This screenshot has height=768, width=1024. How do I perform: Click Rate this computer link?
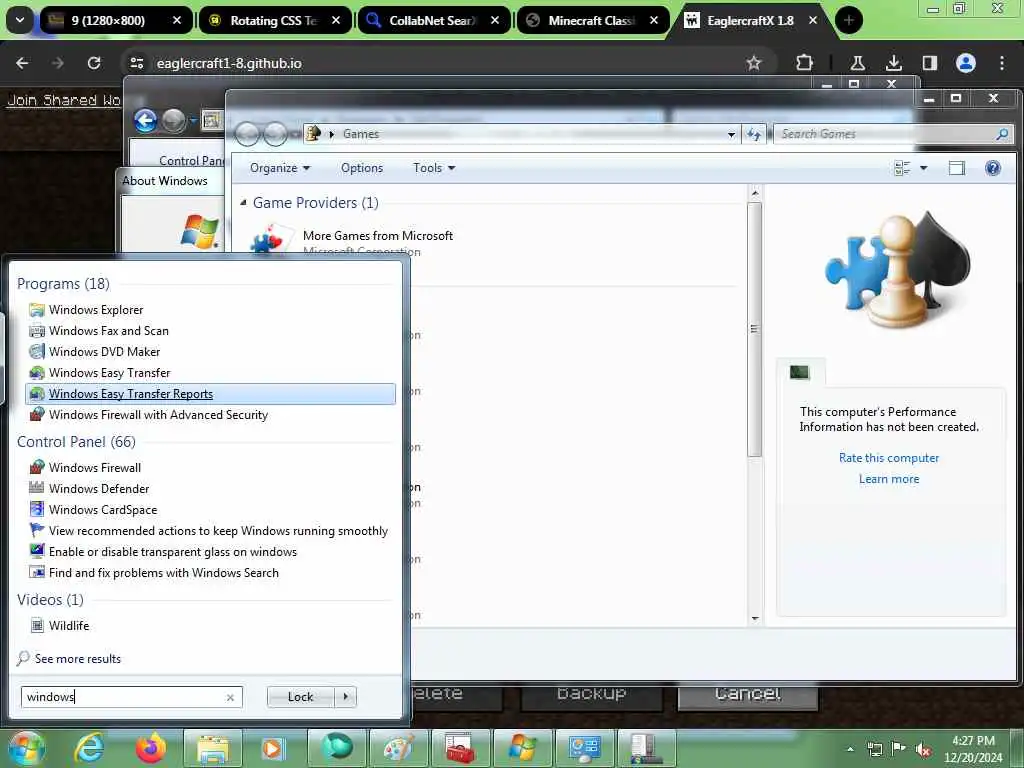pos(889,458)
